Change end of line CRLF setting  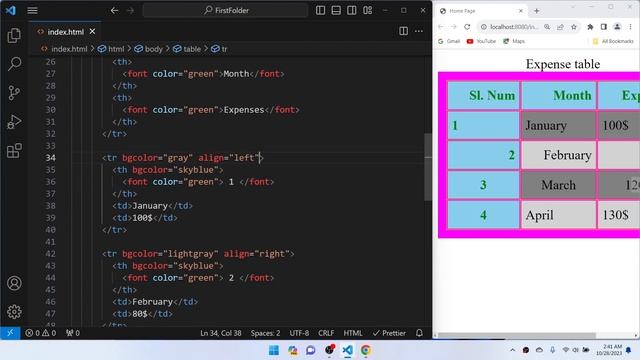pos(326,333)
